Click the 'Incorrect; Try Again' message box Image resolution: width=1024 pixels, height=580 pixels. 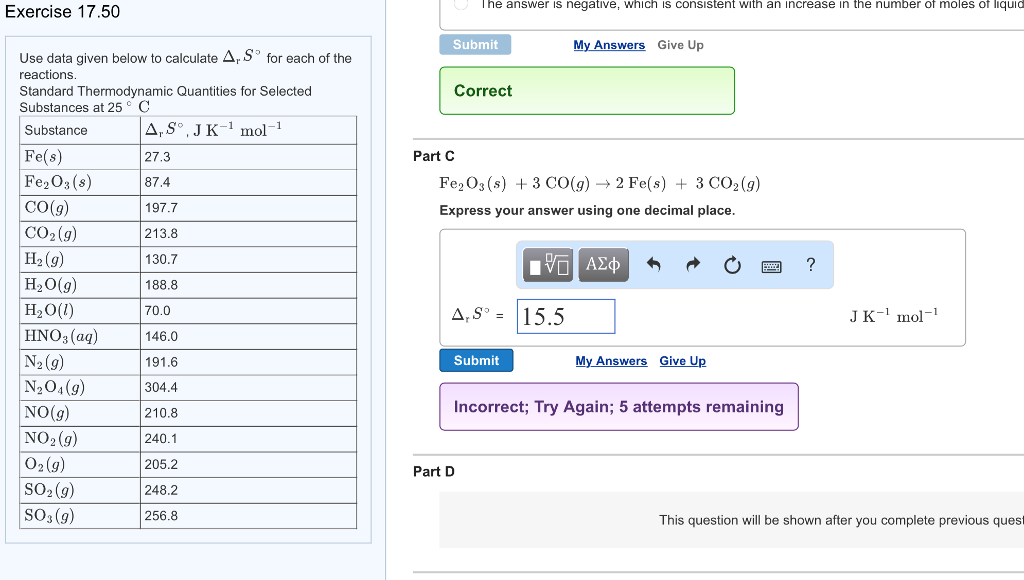(x=618, y=407)
